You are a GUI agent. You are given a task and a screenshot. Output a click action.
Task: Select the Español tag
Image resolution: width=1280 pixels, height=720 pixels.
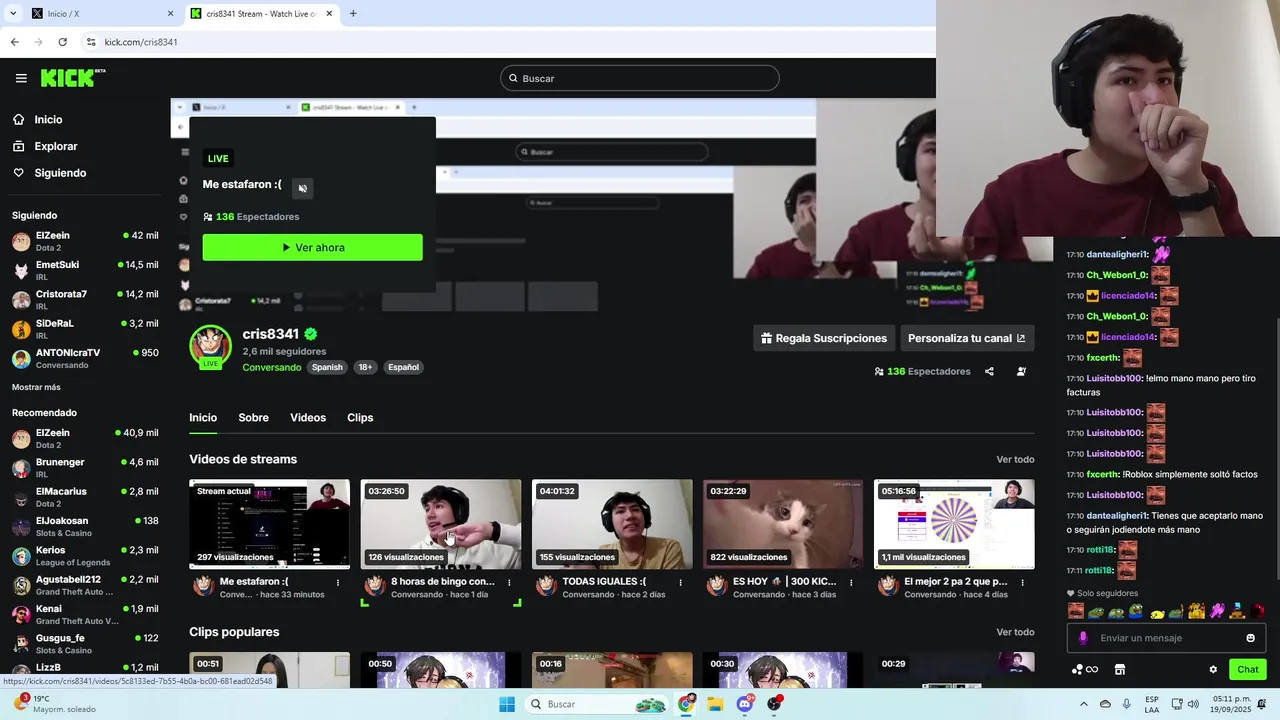[x=403, y=367]
